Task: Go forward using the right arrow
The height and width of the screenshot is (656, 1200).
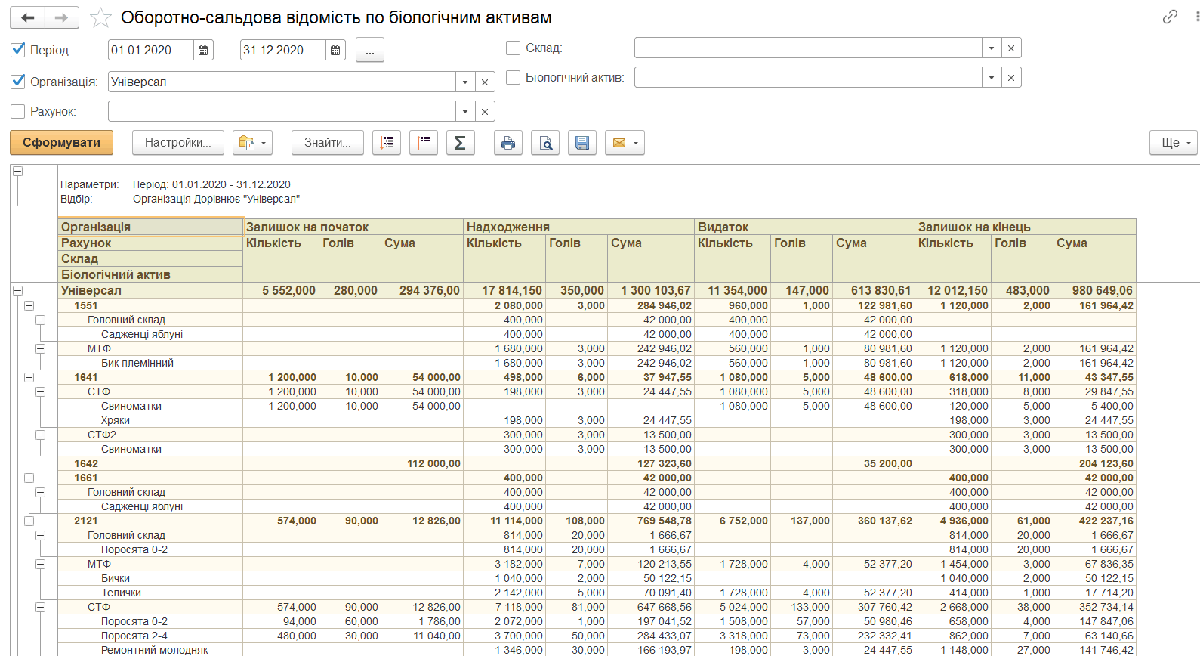Action: 61,18
